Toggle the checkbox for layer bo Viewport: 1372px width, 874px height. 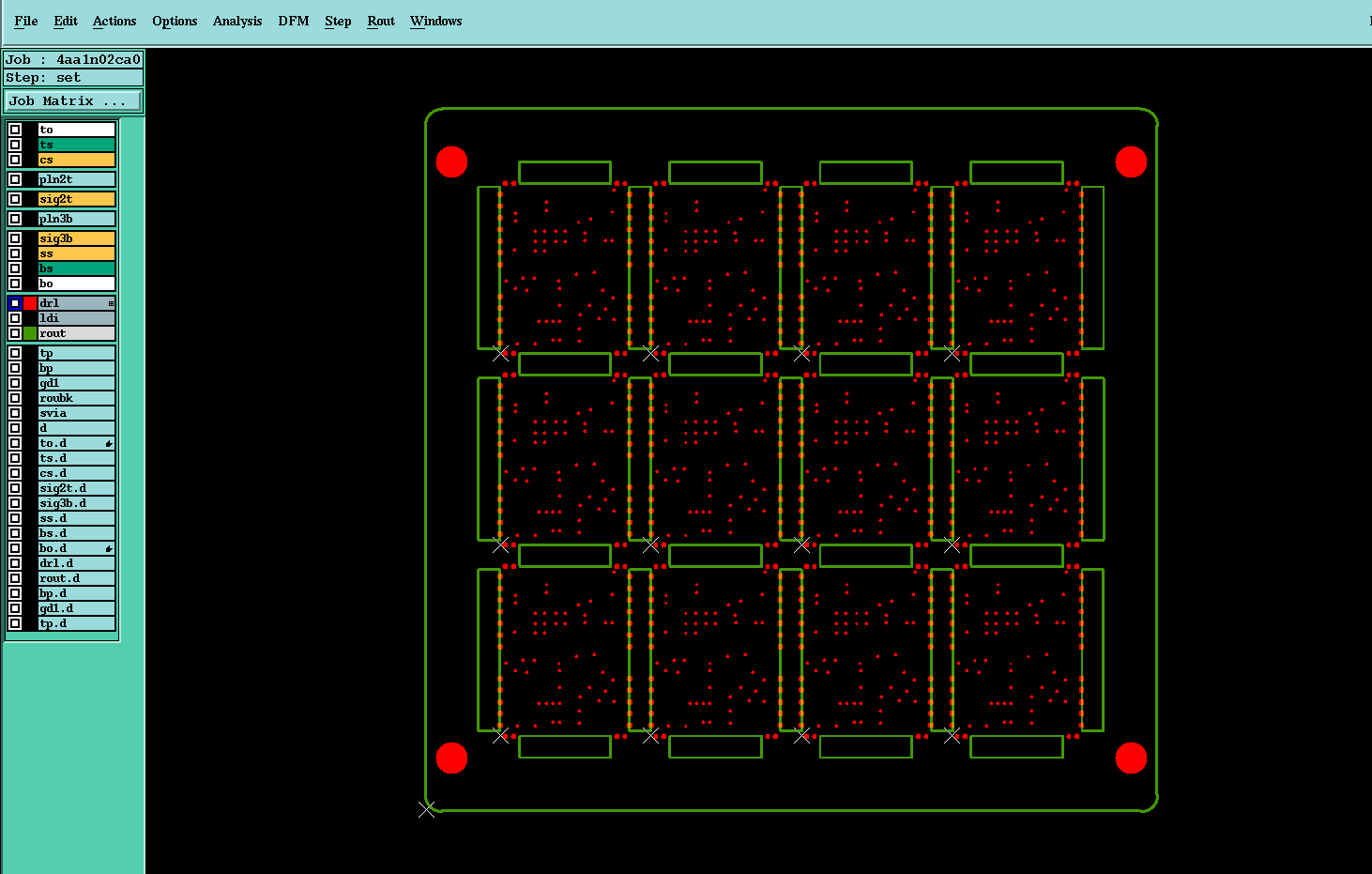pos(15,284)
